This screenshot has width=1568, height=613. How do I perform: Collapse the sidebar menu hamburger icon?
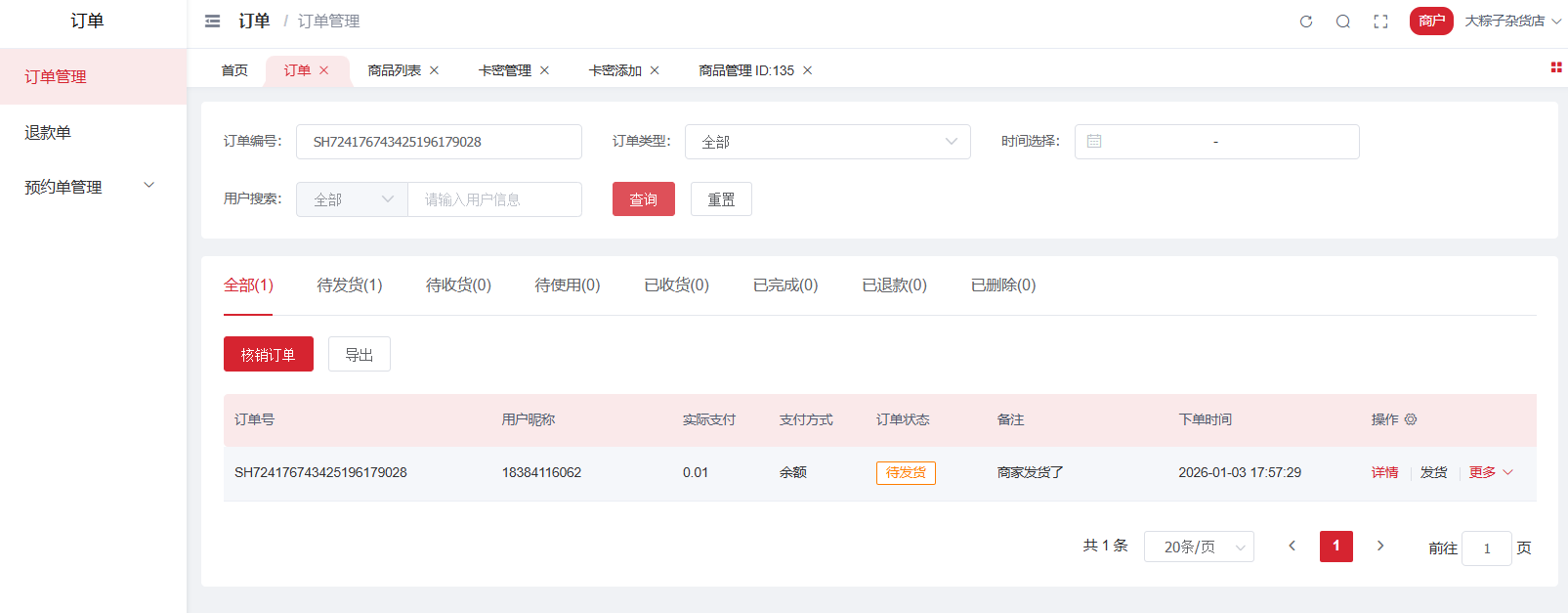pyautogui.click(x=212, y=22)
